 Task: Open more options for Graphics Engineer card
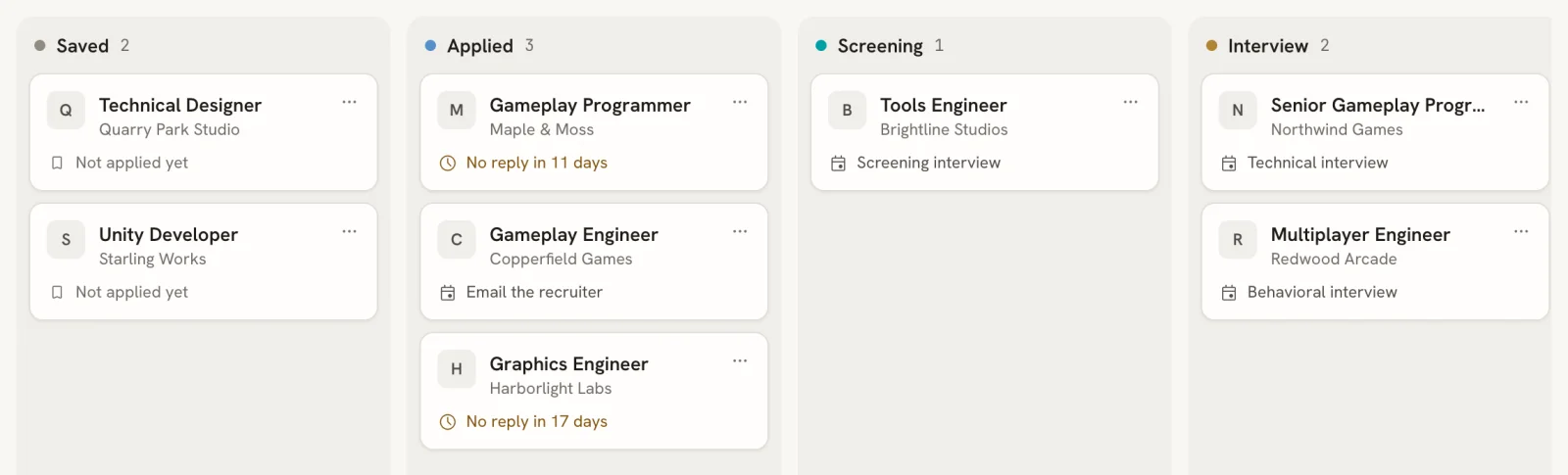point(740,360)
